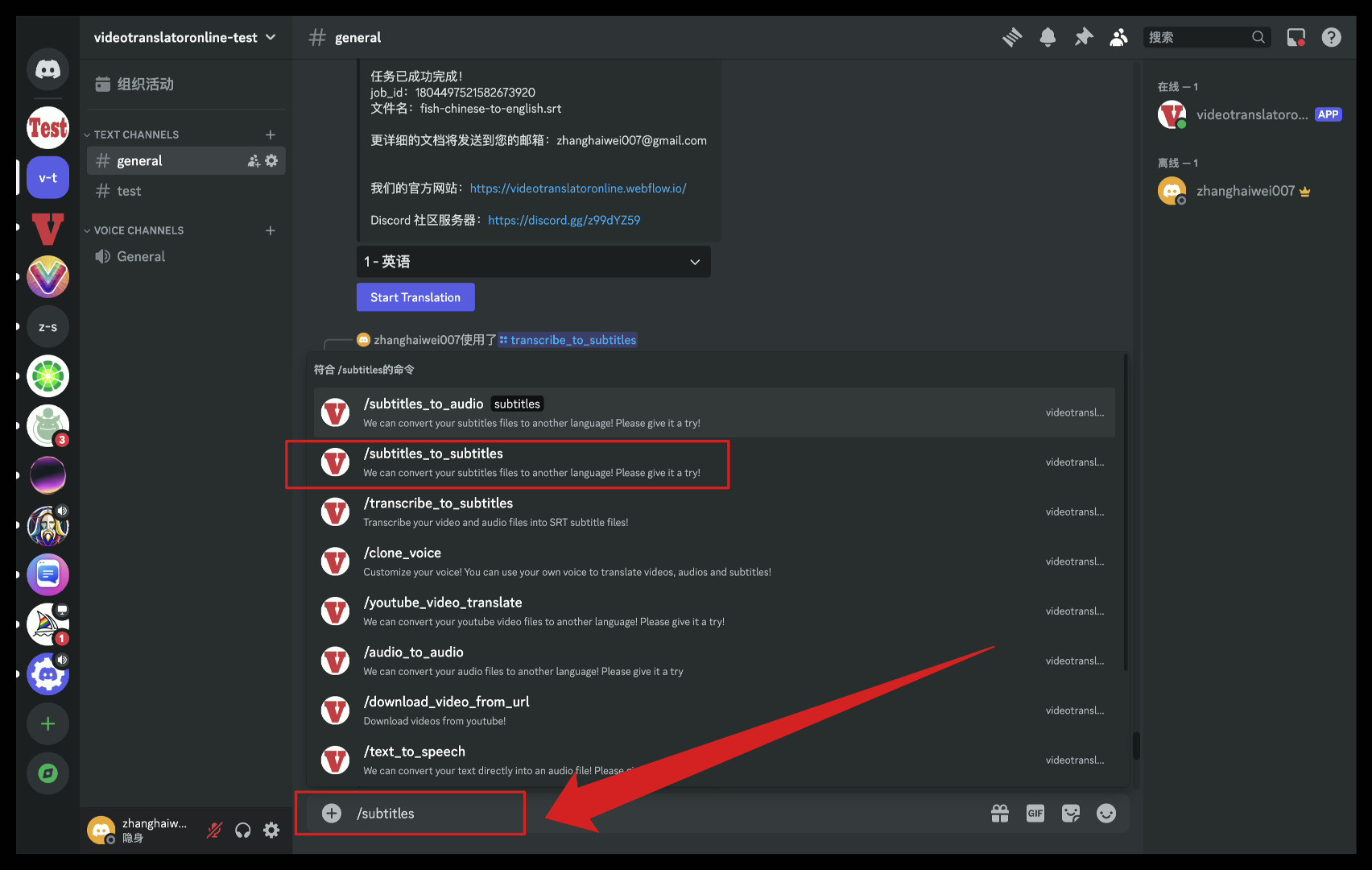Screen dimensions: 1372x870
Task: Open threads icon in channel header
Action: pos(1012,37)
